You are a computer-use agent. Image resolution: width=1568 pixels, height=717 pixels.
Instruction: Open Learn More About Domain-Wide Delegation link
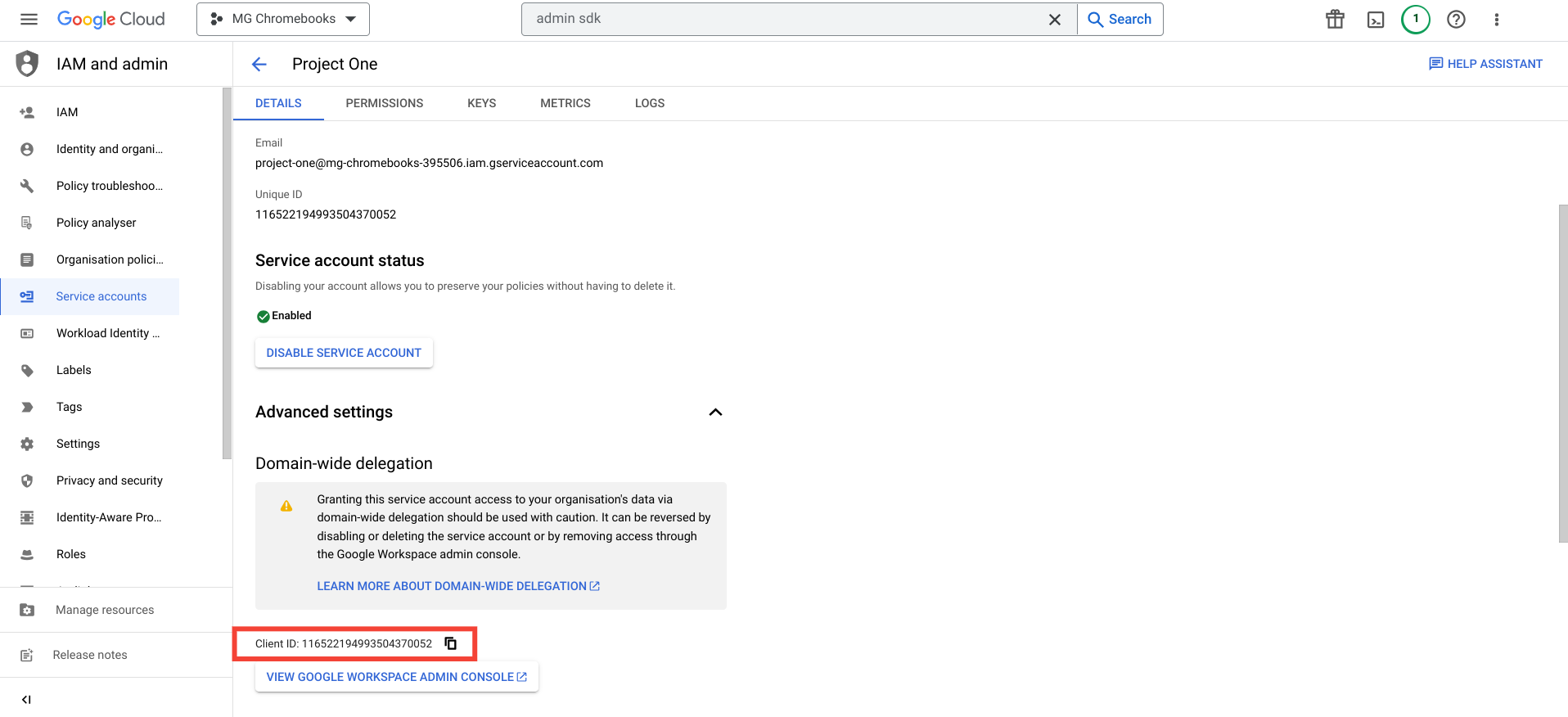[x=458, y=586]
